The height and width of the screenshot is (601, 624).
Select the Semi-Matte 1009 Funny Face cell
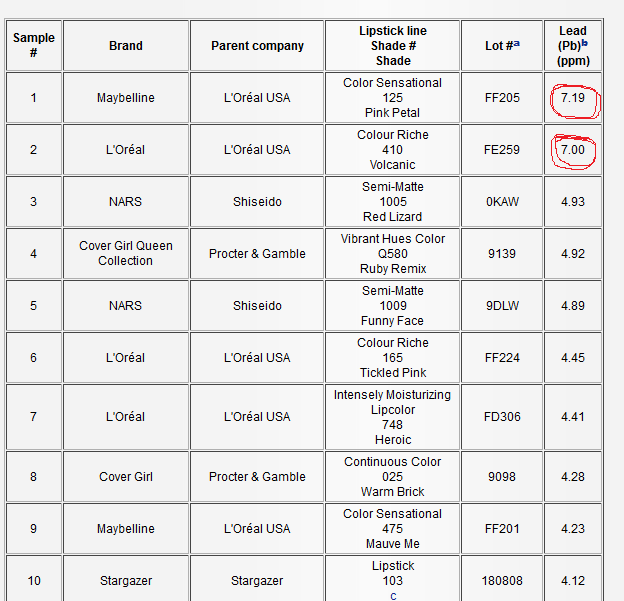pos(393,306)
